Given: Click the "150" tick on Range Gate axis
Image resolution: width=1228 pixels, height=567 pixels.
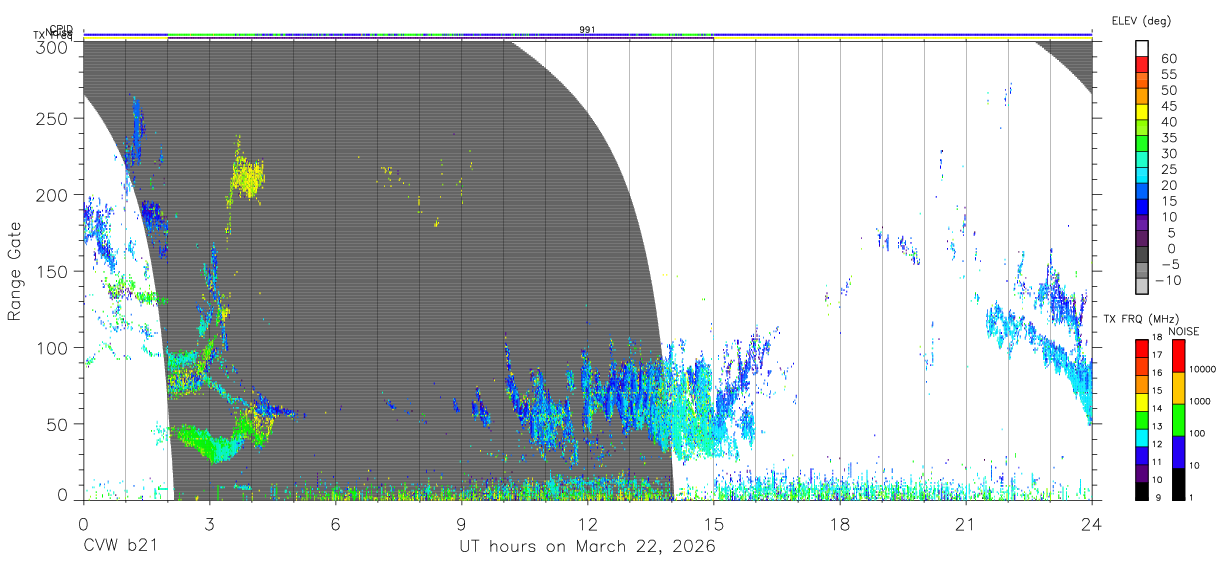Looking at the screenshot, I should (52, 271).
